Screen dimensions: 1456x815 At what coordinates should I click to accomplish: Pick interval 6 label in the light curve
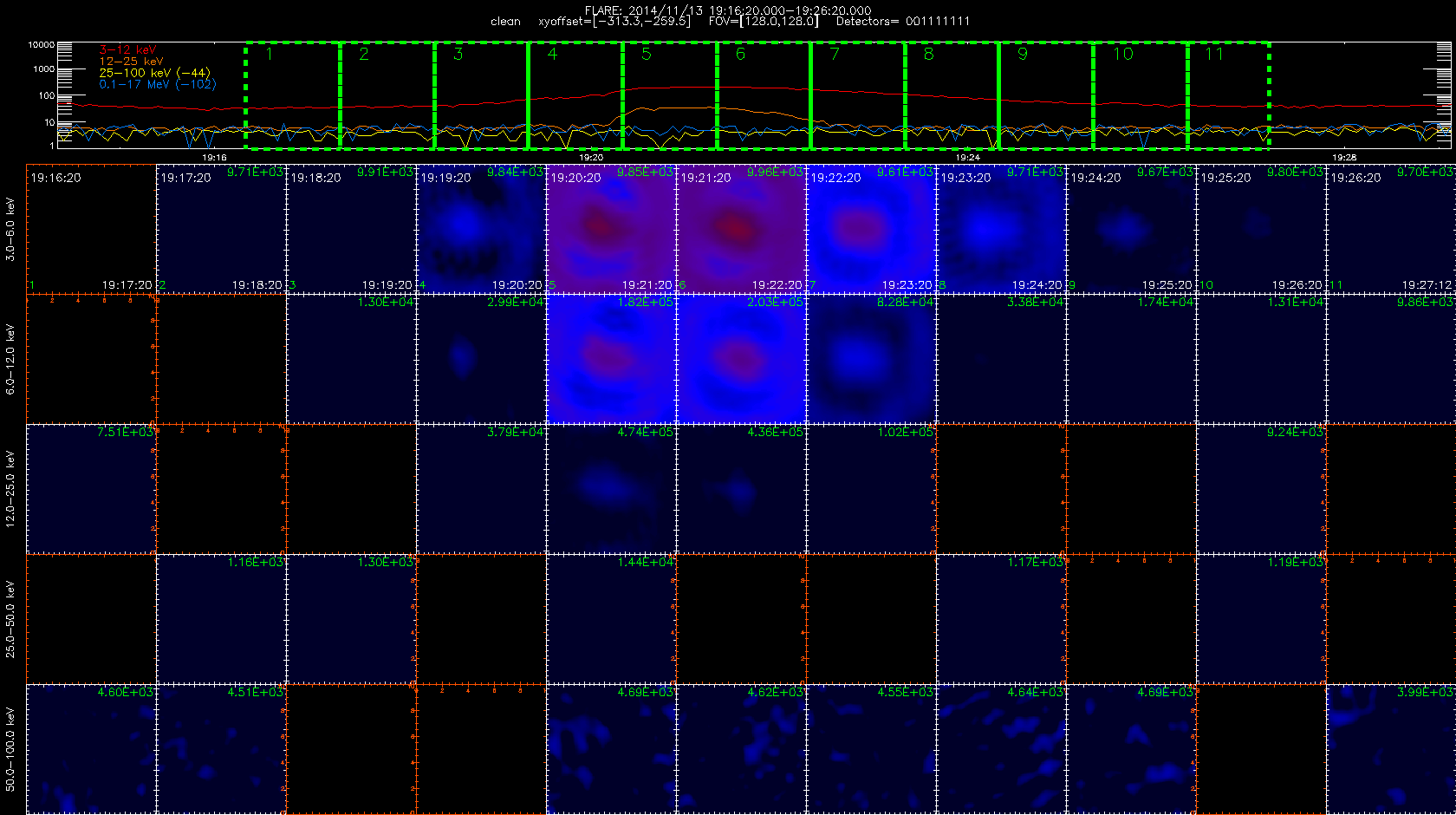[x=740, y=55]
